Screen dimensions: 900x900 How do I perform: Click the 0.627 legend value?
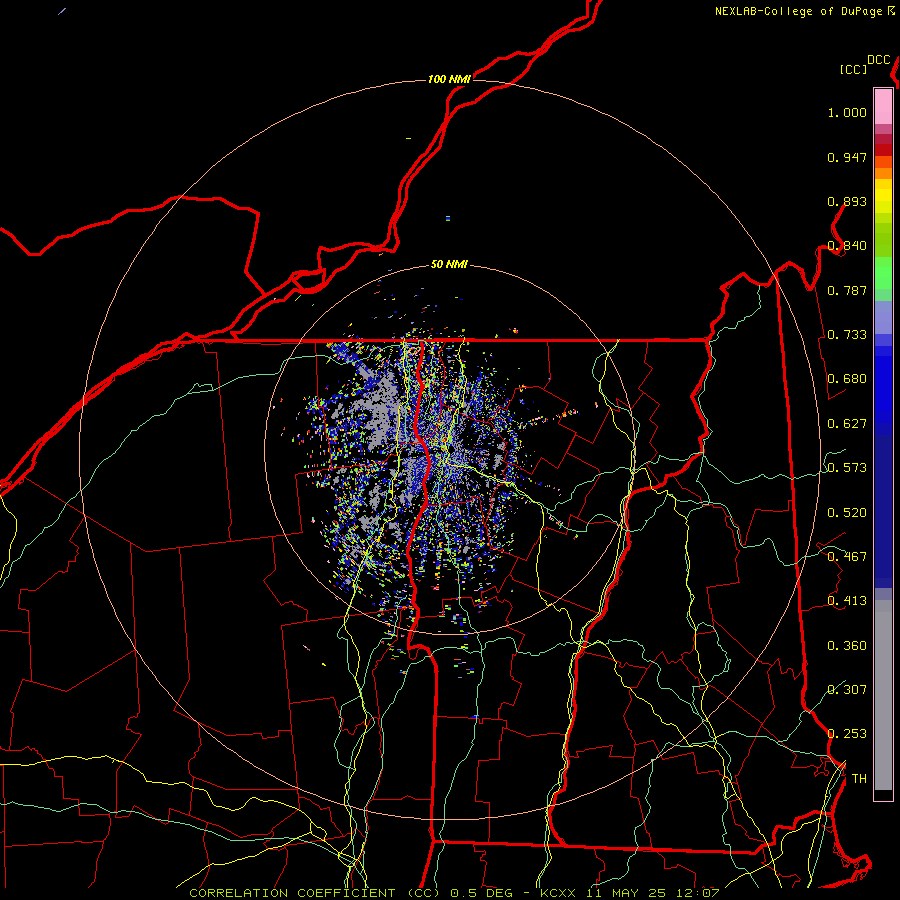click(x=847, y=424)
